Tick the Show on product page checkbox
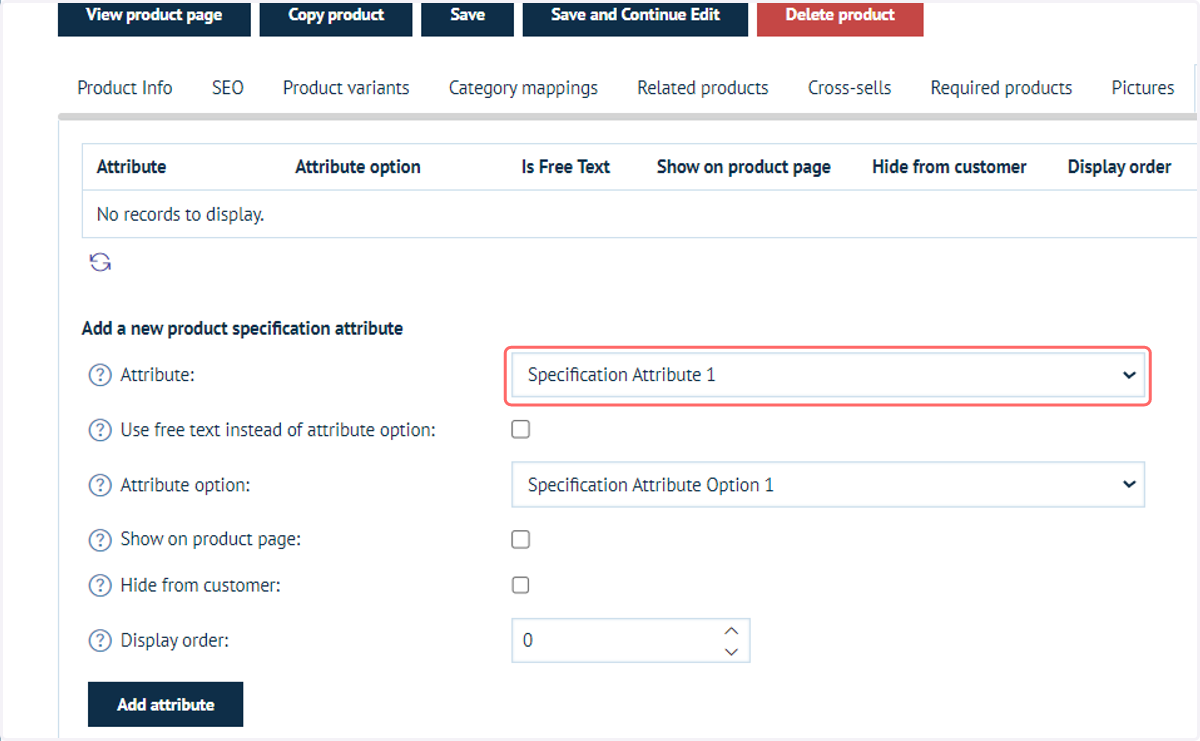Screen dimensions: 1200x741 [520, 540]
